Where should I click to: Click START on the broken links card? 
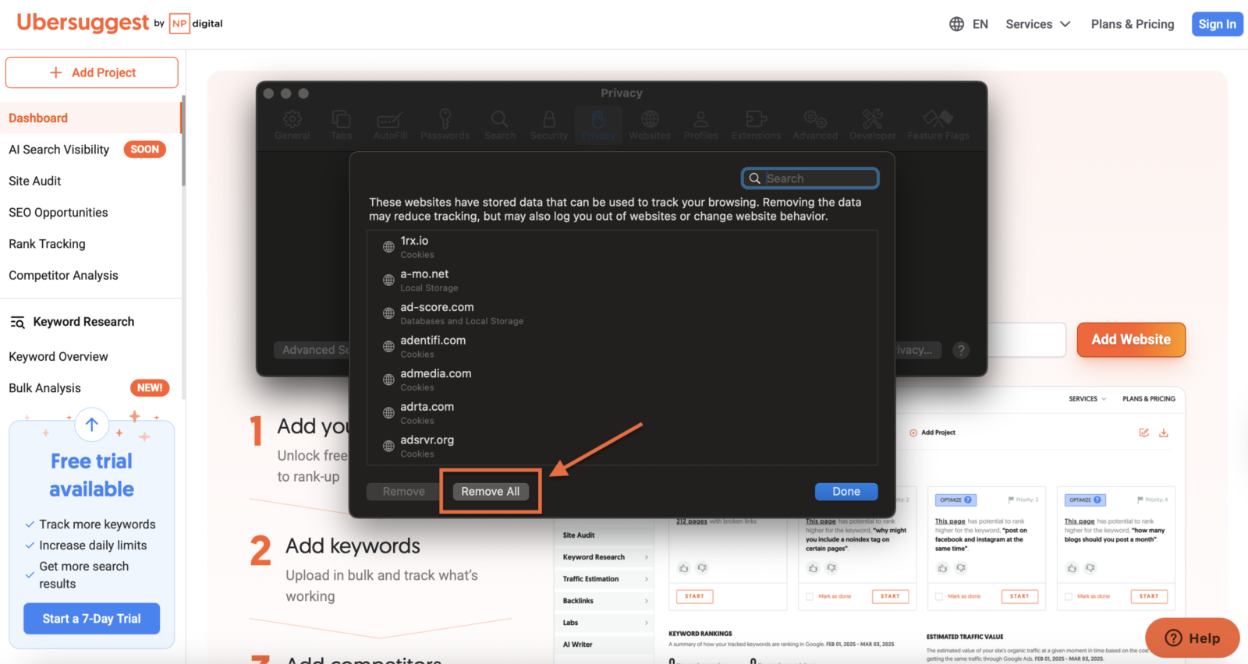pyautogui.click(x=694, y=596)
